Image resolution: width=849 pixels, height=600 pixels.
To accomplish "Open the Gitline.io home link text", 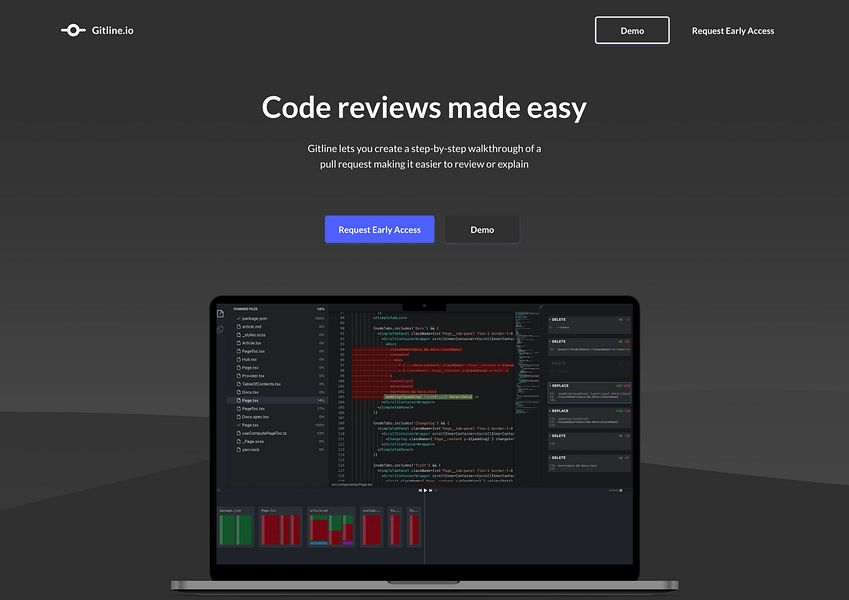I will pos(113,30).
